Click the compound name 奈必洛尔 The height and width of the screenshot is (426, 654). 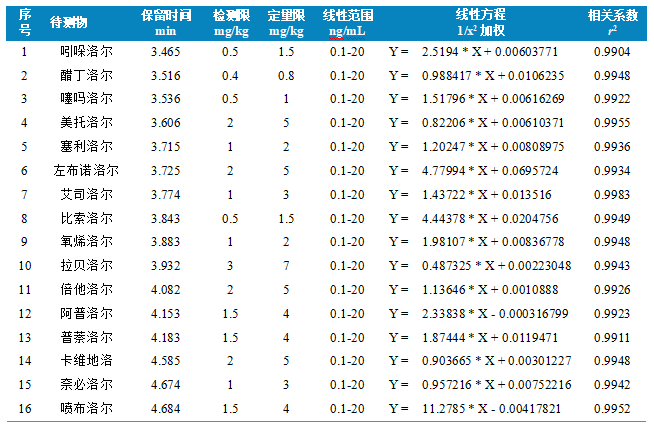click(86, 384)
